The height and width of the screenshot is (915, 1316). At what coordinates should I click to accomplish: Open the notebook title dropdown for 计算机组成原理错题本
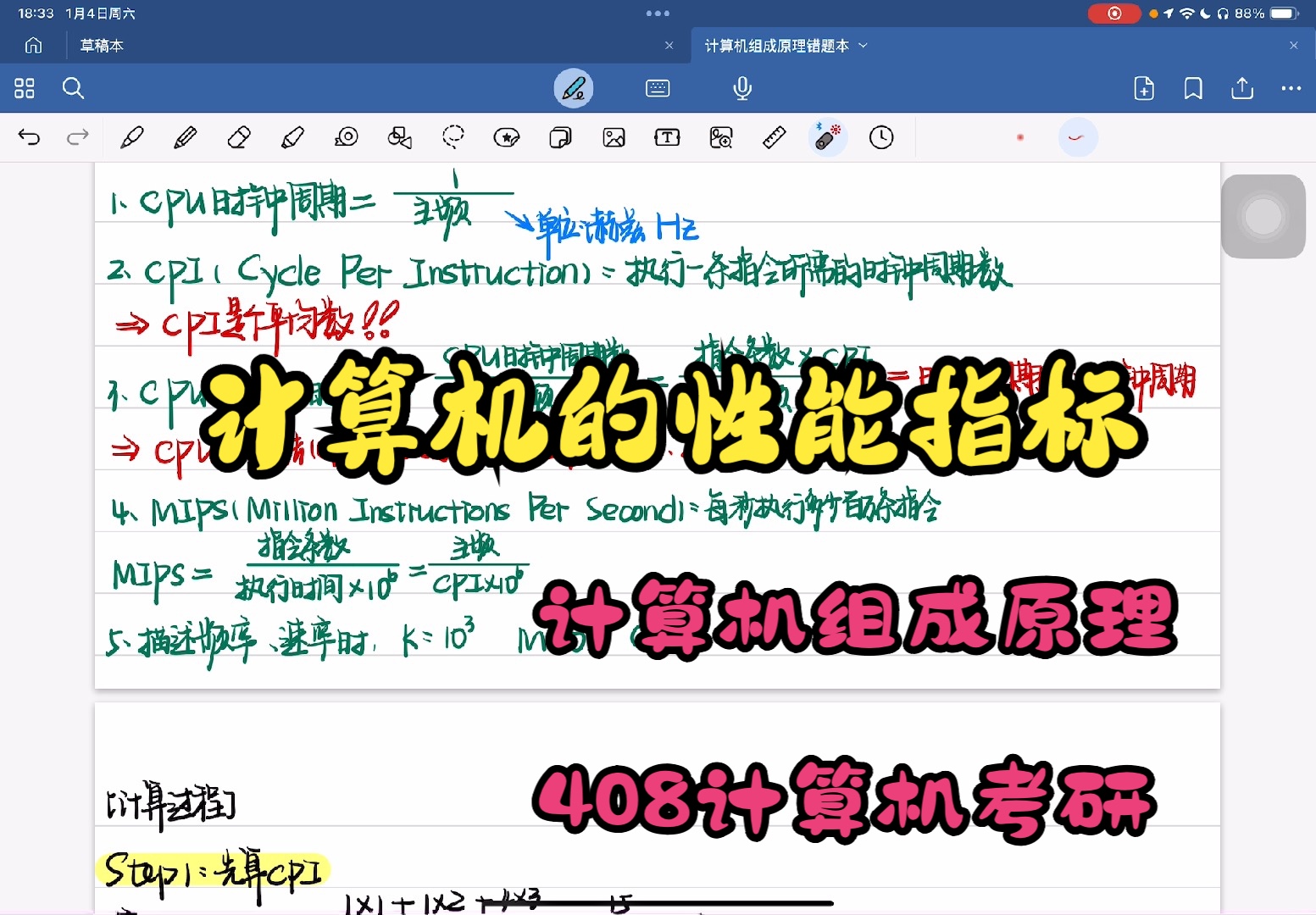(863, 46)
